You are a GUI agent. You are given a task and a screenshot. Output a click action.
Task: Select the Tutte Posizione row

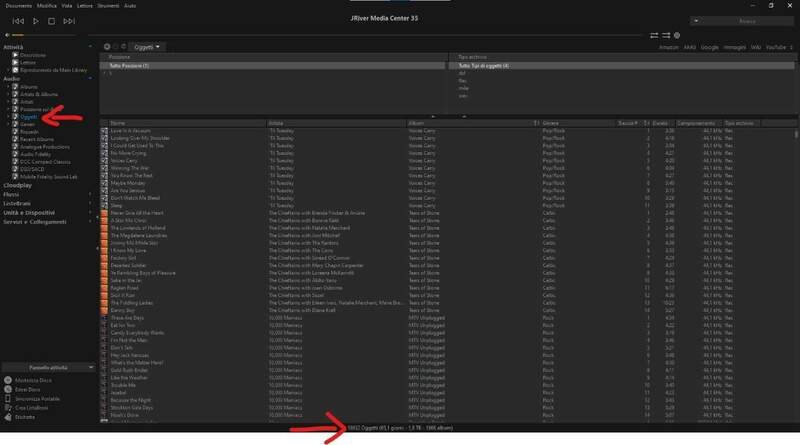coord(272,66)
